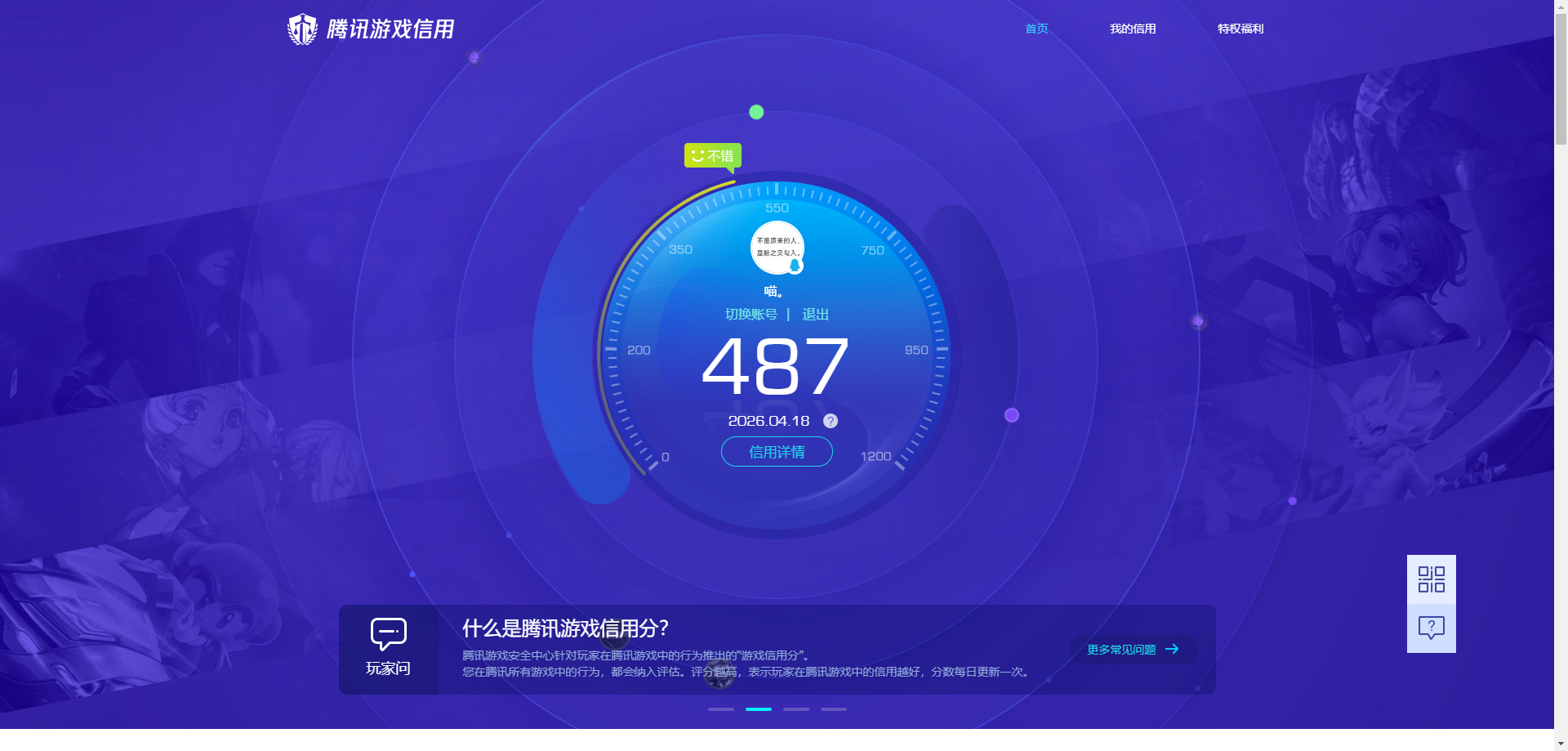
Task: Click the cat avatar above the username
Action: click(x=776, y=248)
